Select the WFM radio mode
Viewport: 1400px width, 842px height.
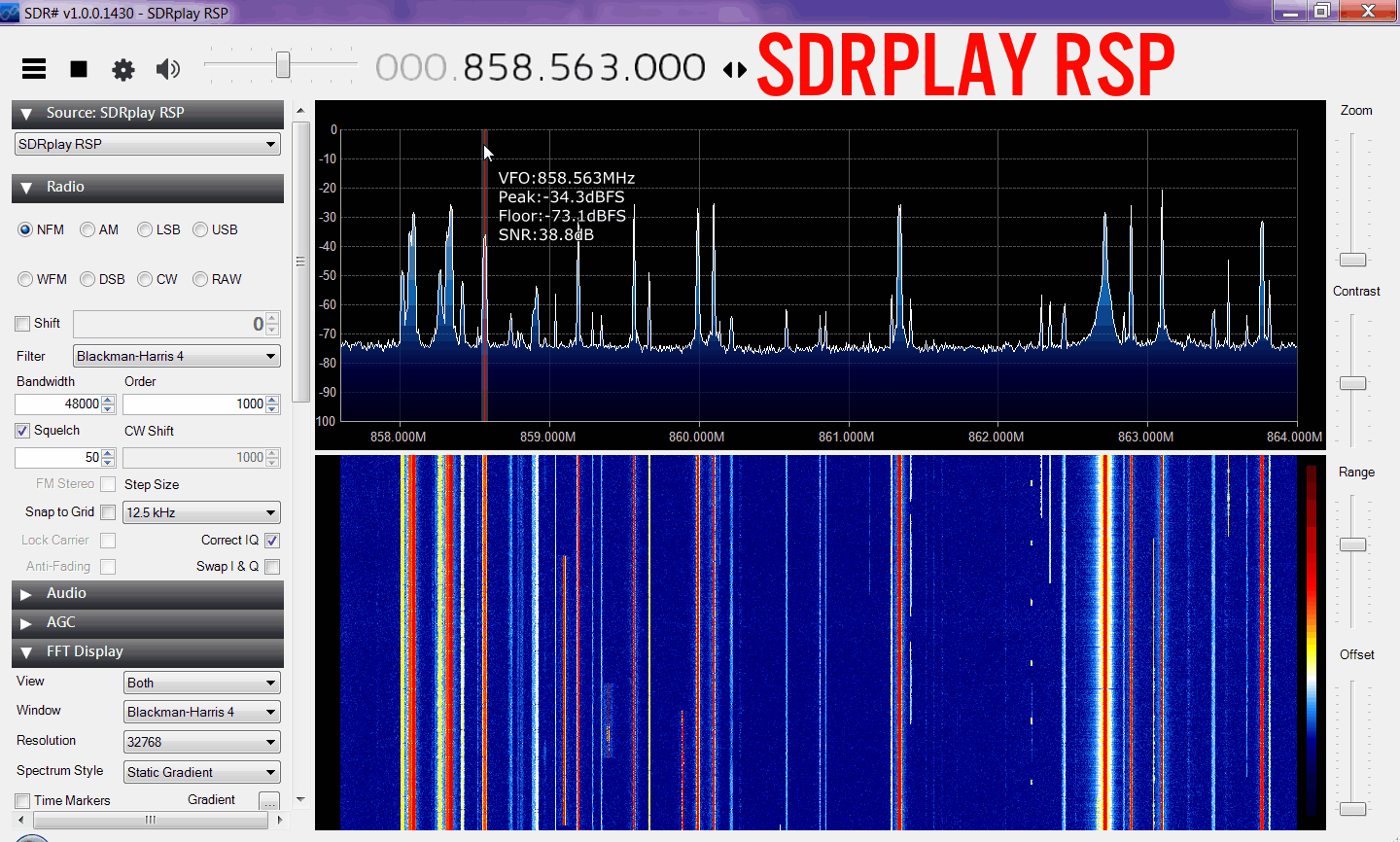26,280
